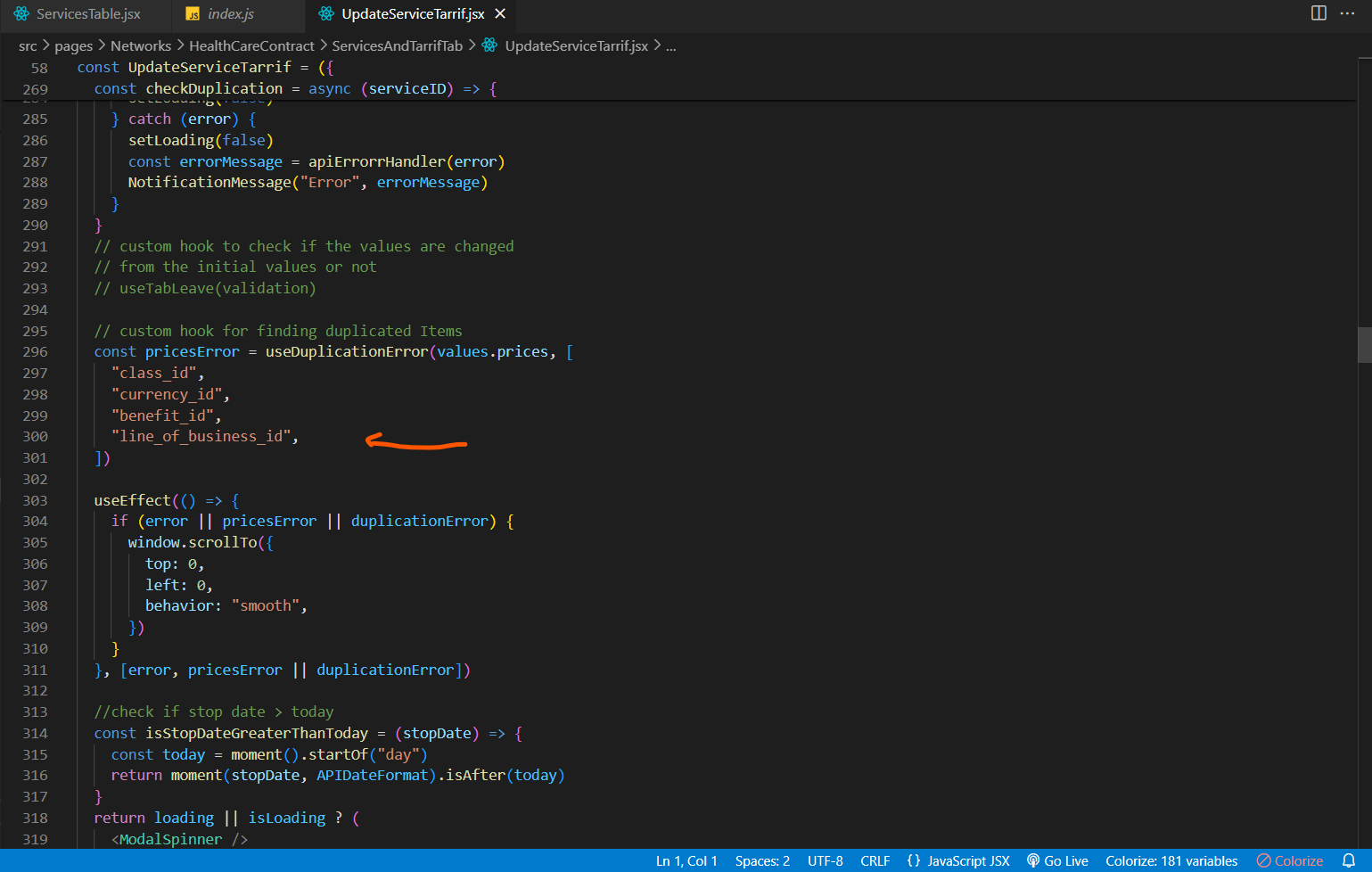Click the React icon on ServicesTable.jsx tab

(21, 13)
